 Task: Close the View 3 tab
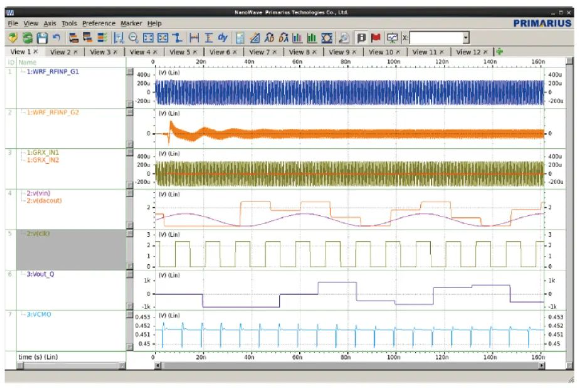115,52
